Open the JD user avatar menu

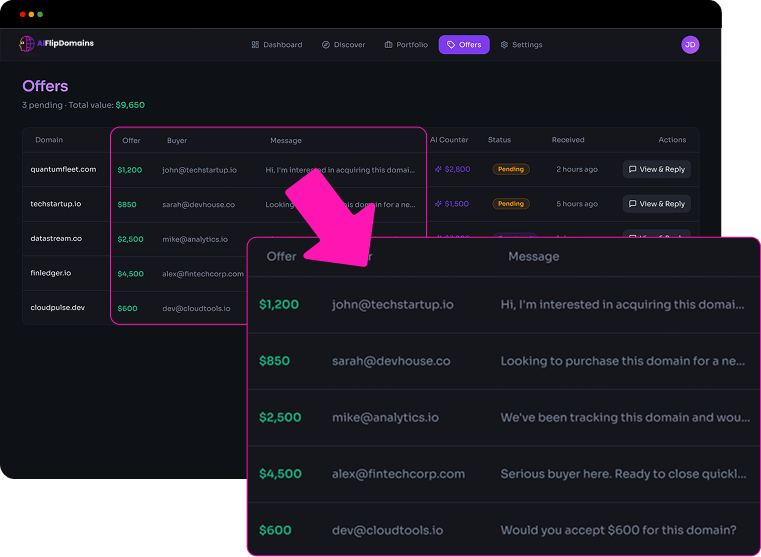(x=690, y=44)
